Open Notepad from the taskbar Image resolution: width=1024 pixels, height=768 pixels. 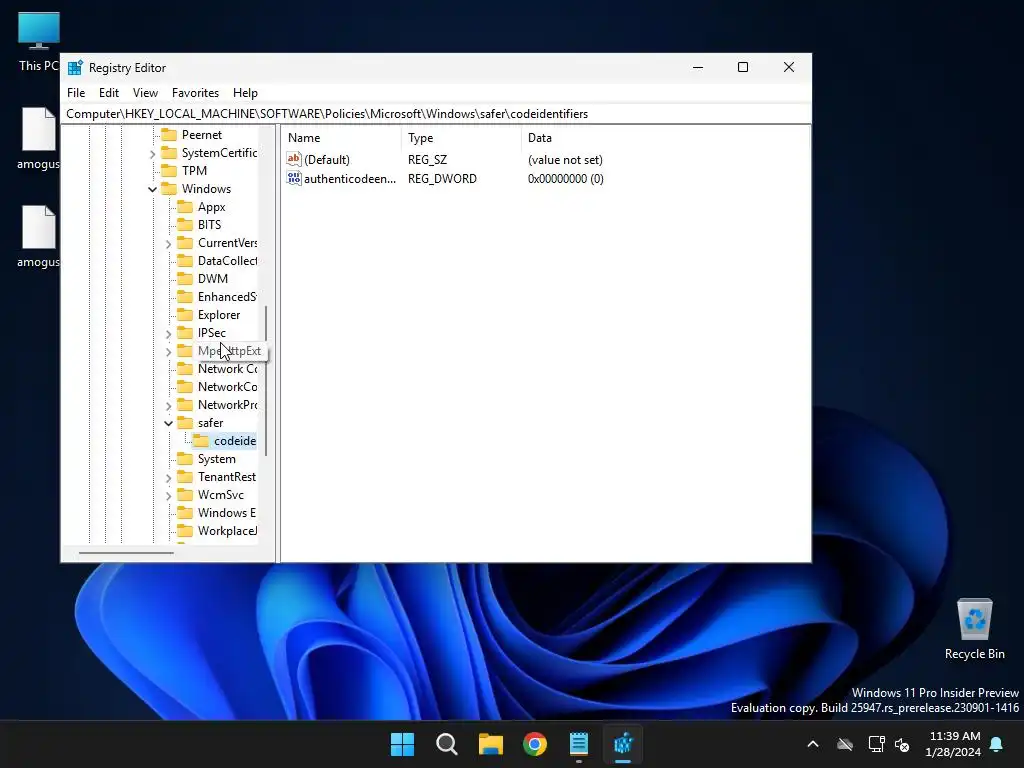click(x=579, y=744)
